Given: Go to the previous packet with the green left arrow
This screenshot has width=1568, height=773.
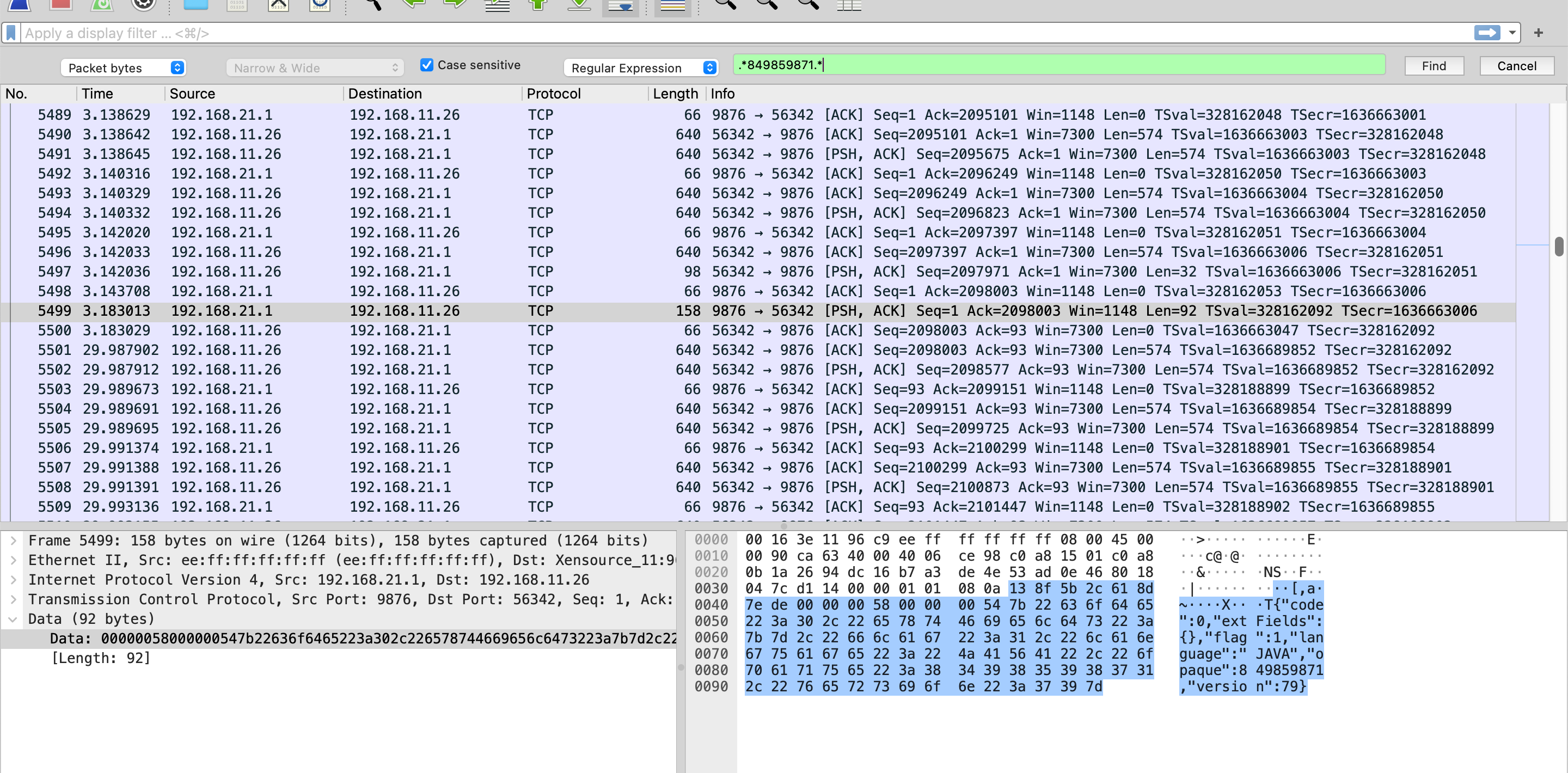Looking at the screenshot, I should (414, 5).
